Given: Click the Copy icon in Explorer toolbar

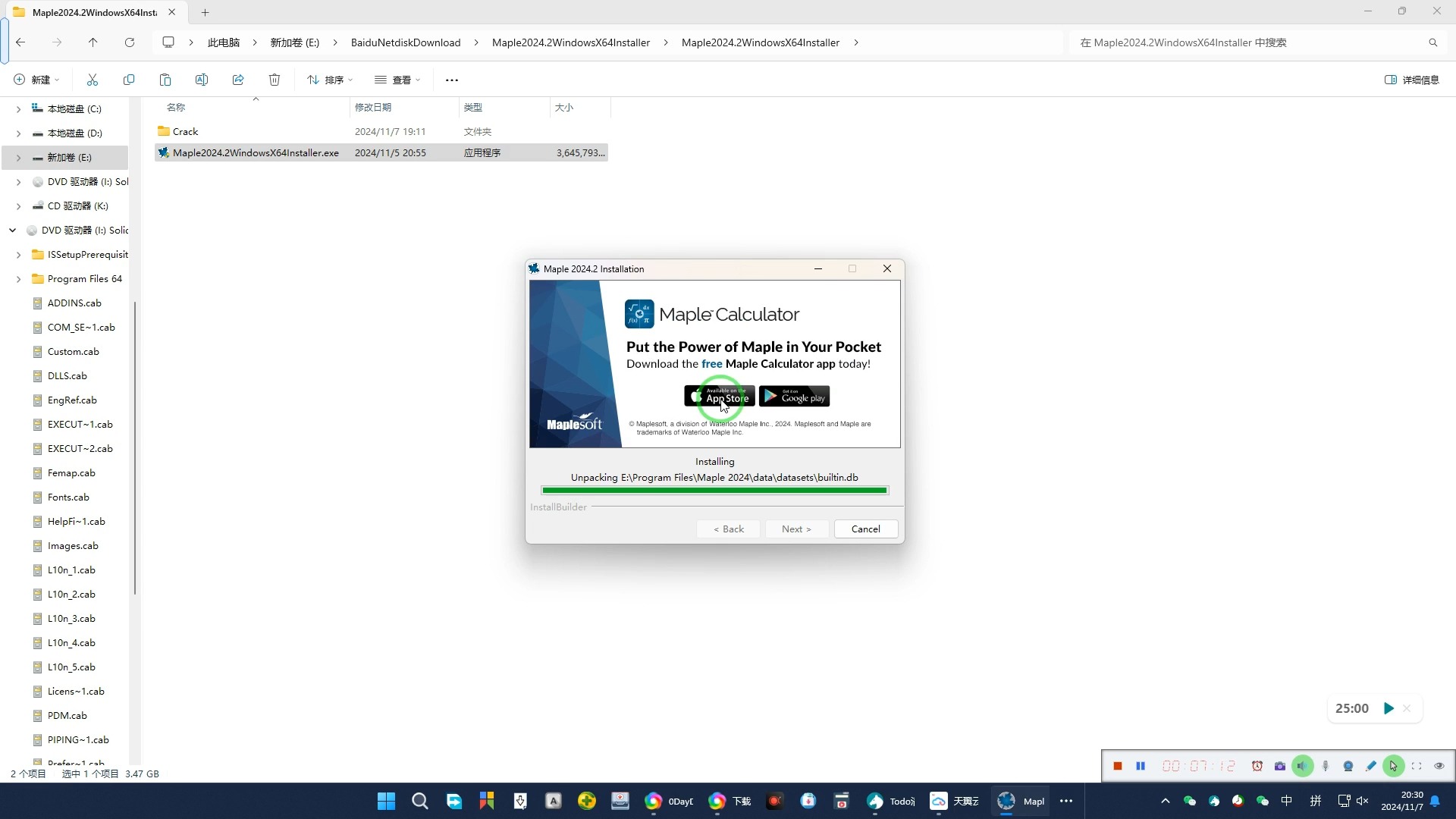Looking at the screenshot, I should 129,80.
